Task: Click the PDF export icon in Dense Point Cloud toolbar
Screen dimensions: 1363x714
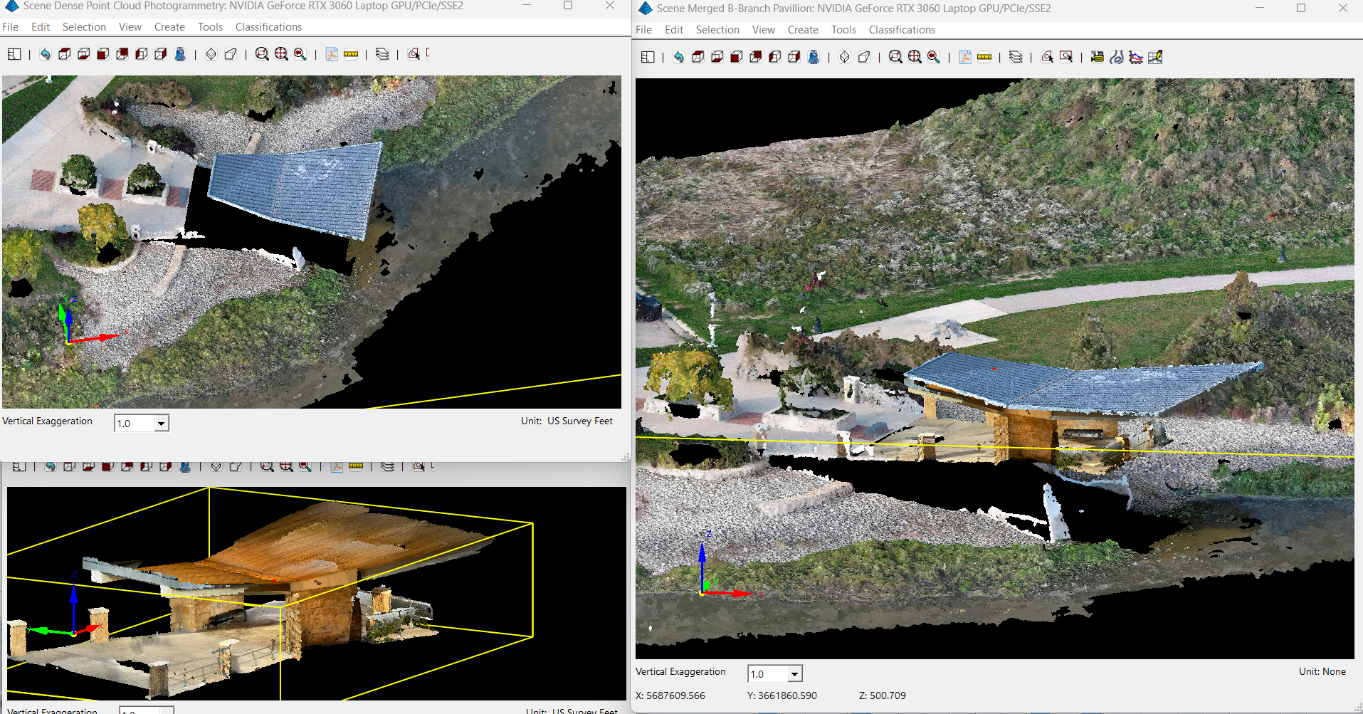Action: (332, 54)
